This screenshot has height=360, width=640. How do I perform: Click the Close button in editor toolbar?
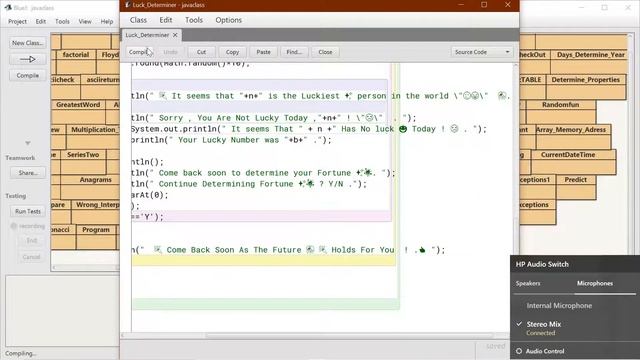click(x=325, y=52)
